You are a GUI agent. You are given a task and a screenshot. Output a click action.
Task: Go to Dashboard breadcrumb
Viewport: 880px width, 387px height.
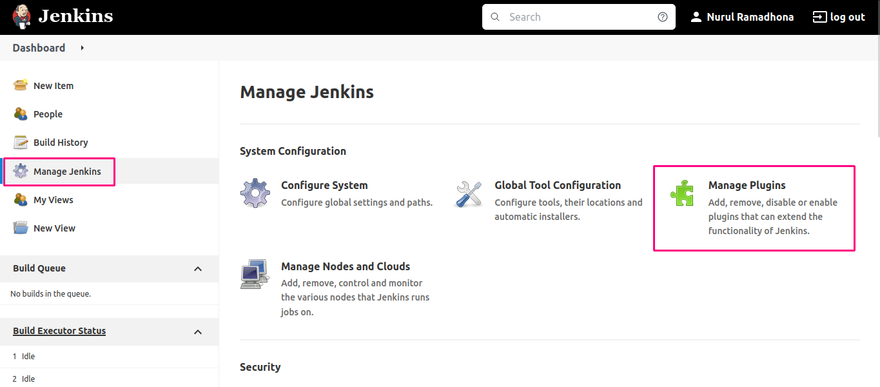tap(39, 48)
